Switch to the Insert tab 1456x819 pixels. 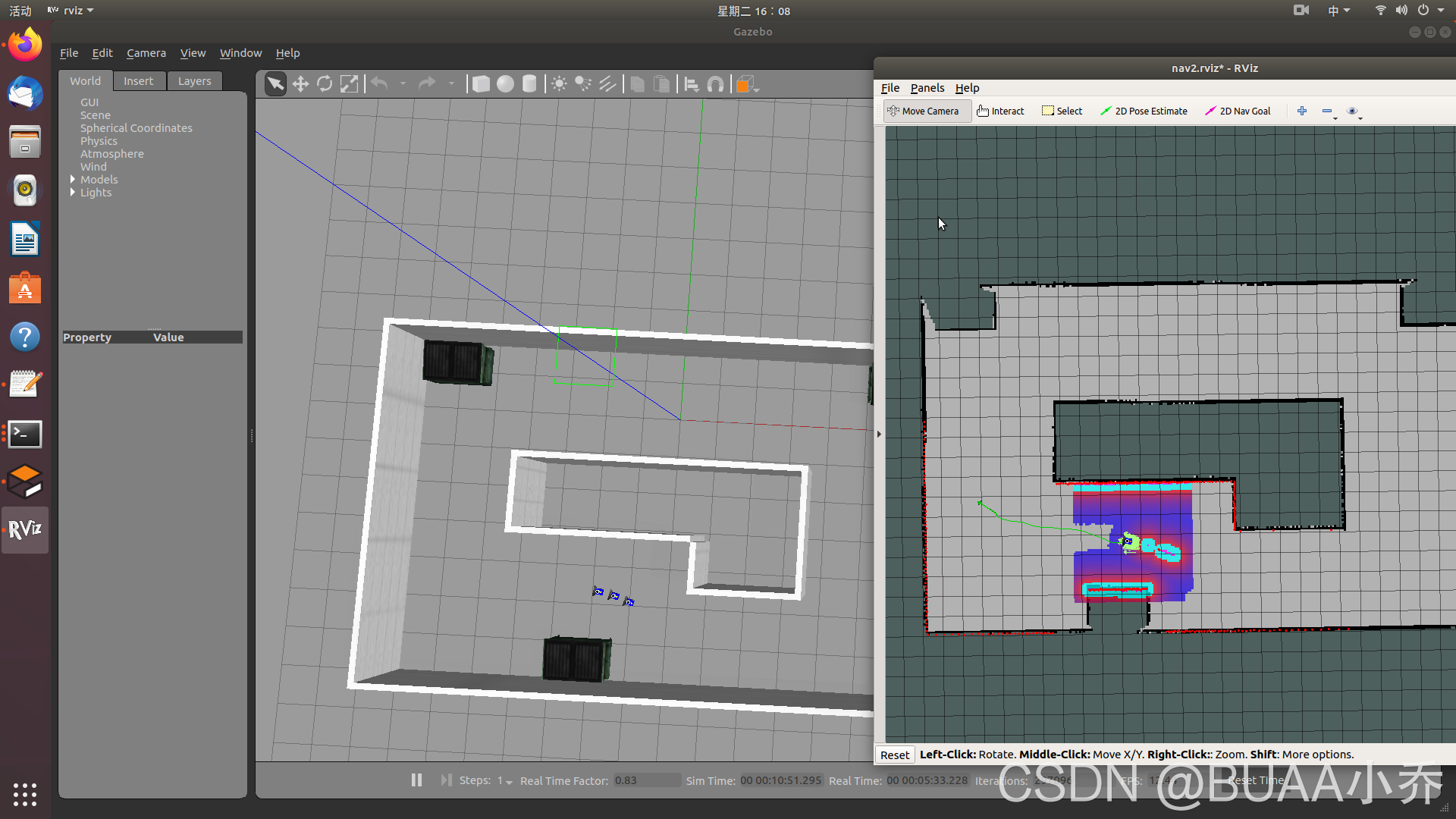pyautogui.click(x=138, y=81)
